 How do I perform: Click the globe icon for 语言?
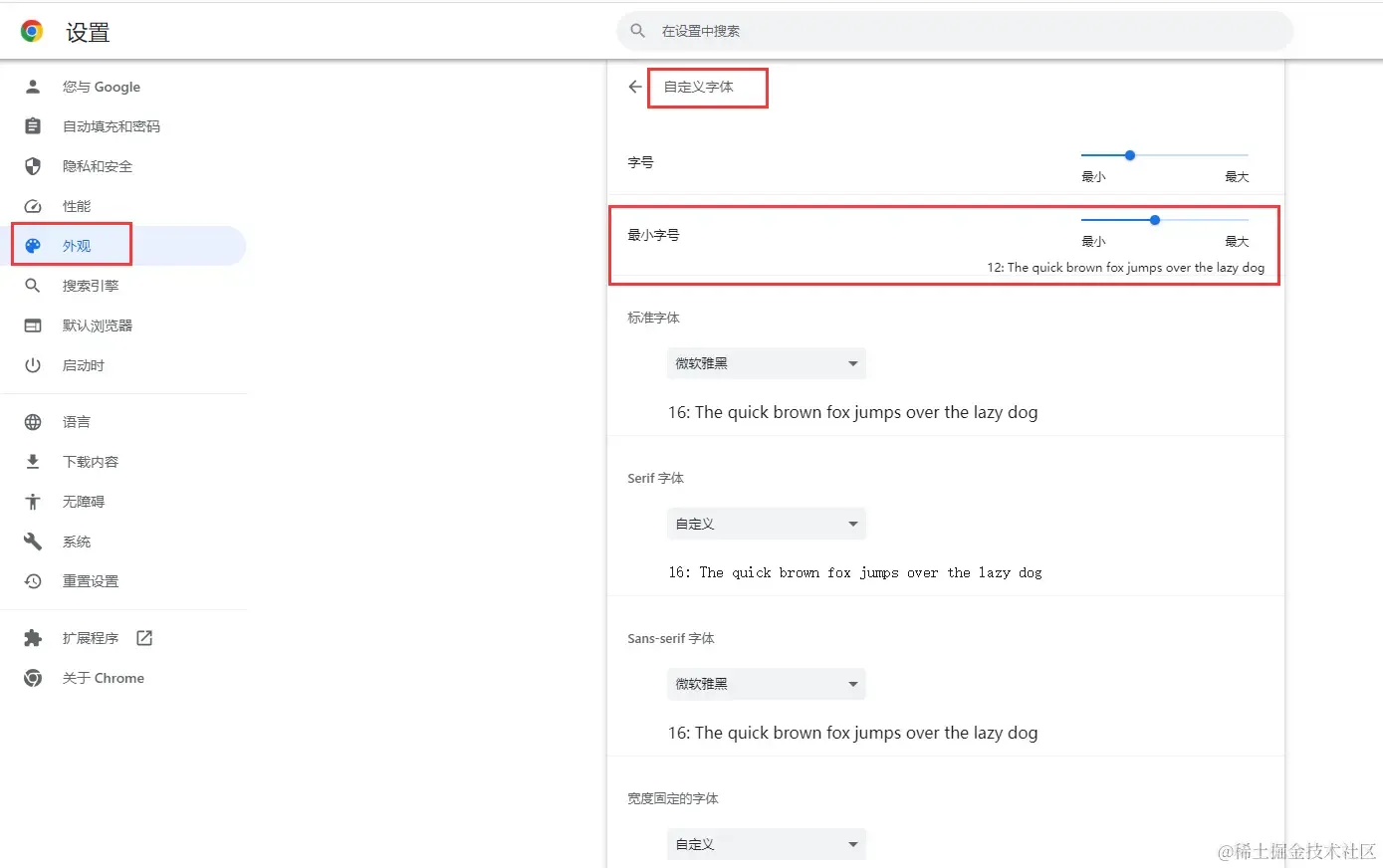tap(33, 422)
